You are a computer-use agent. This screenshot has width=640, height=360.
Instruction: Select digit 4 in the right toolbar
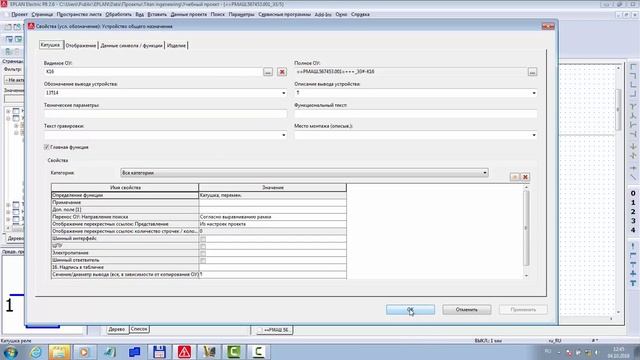click(x=633, y=230)
